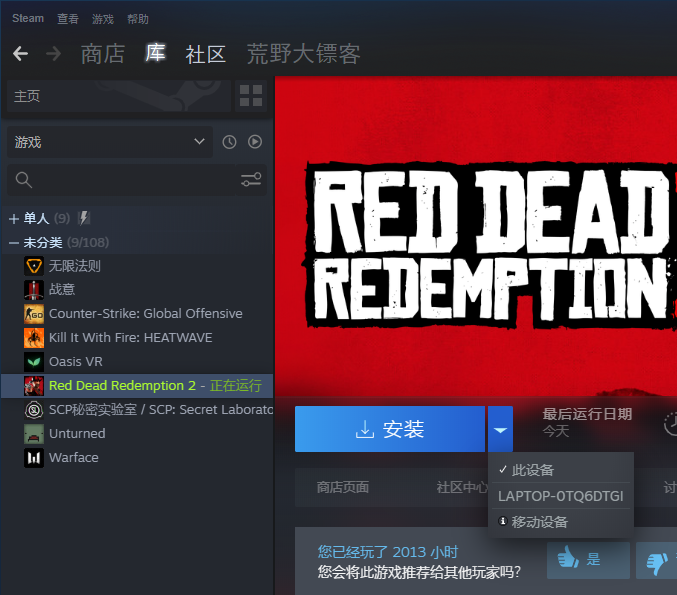Image resolution: width=677 pixels, height=595 pixels.
Task: Click the 无限法则 game icon
Action: (34, 266)
